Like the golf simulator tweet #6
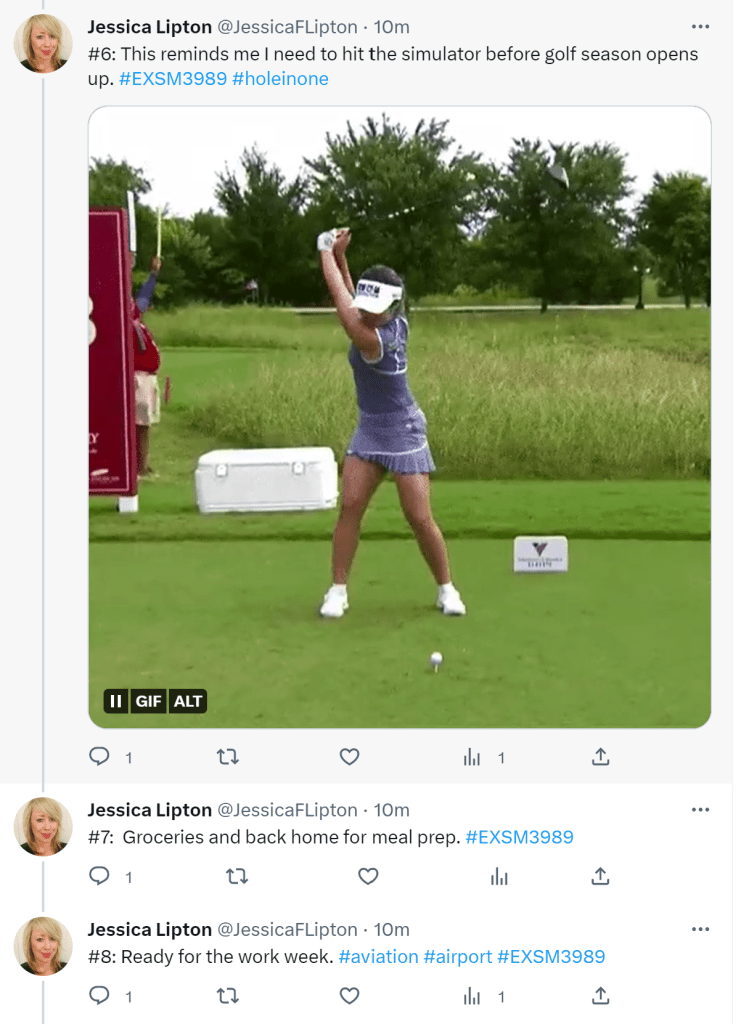The image size is (741, 1024). tap(349, 757)
